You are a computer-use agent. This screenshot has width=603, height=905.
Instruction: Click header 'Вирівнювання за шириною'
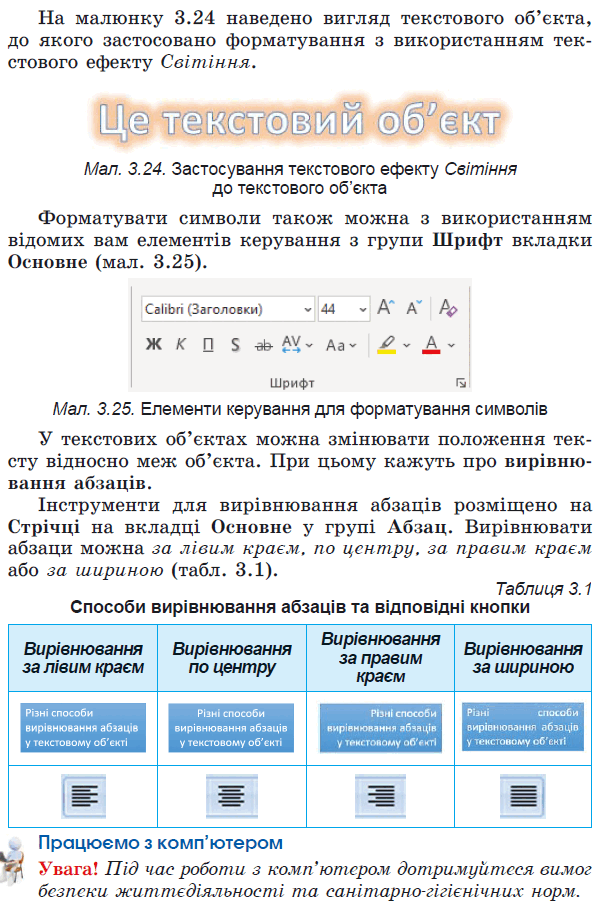[x=523, y=658]
